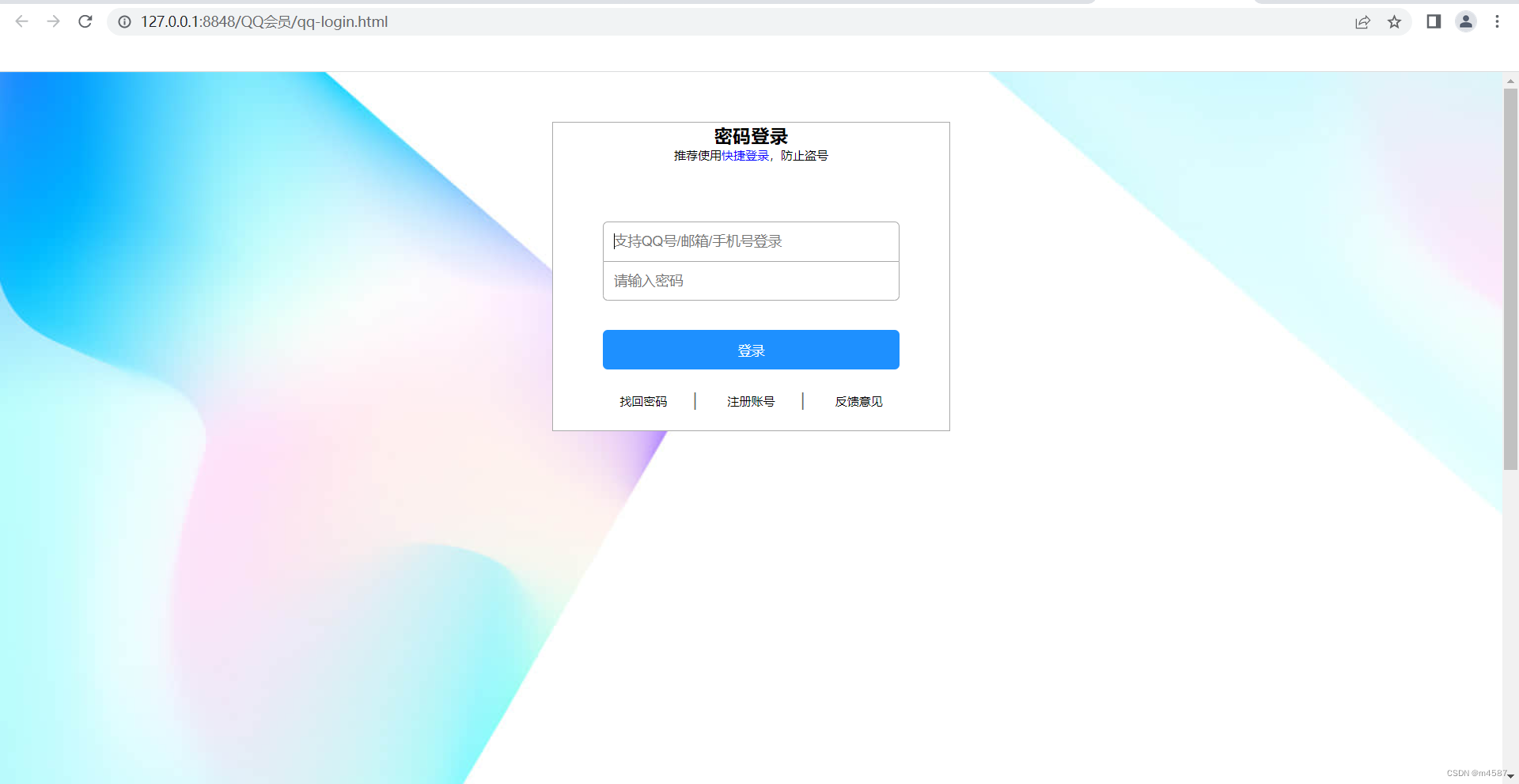Image resolution: width=1519 pixels, height=784 pixels.
Task: Click the browser reload icon
Action: click(x=85, y=21)
